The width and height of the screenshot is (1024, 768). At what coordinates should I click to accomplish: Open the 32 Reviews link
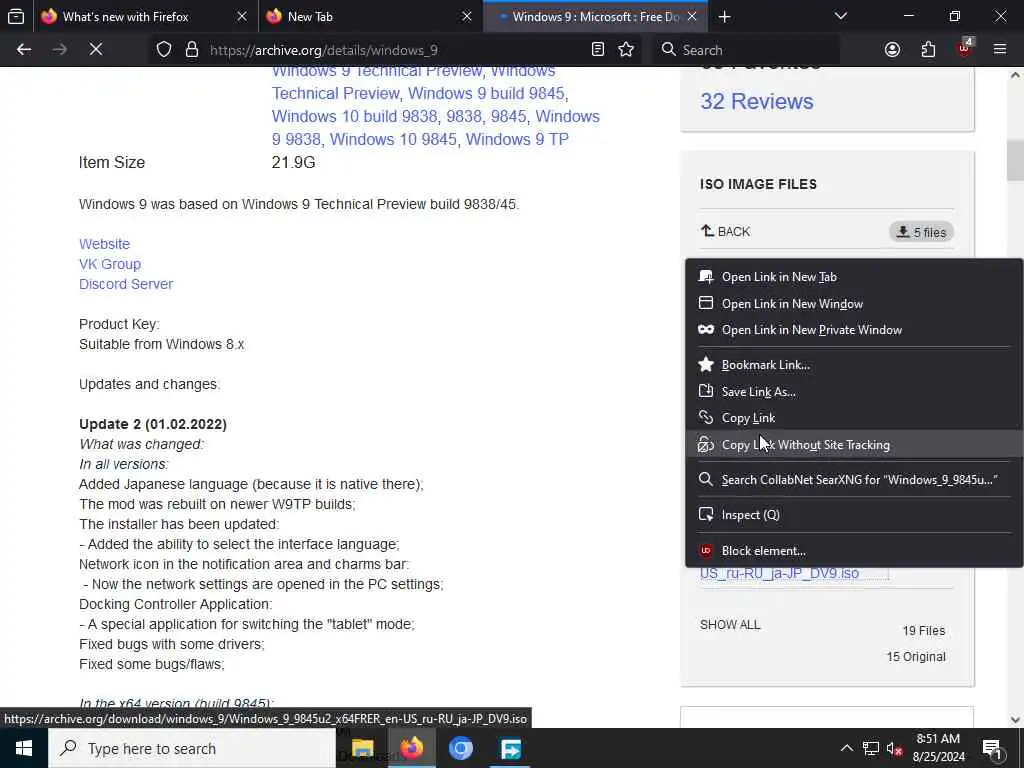click(x=757, y=101)
